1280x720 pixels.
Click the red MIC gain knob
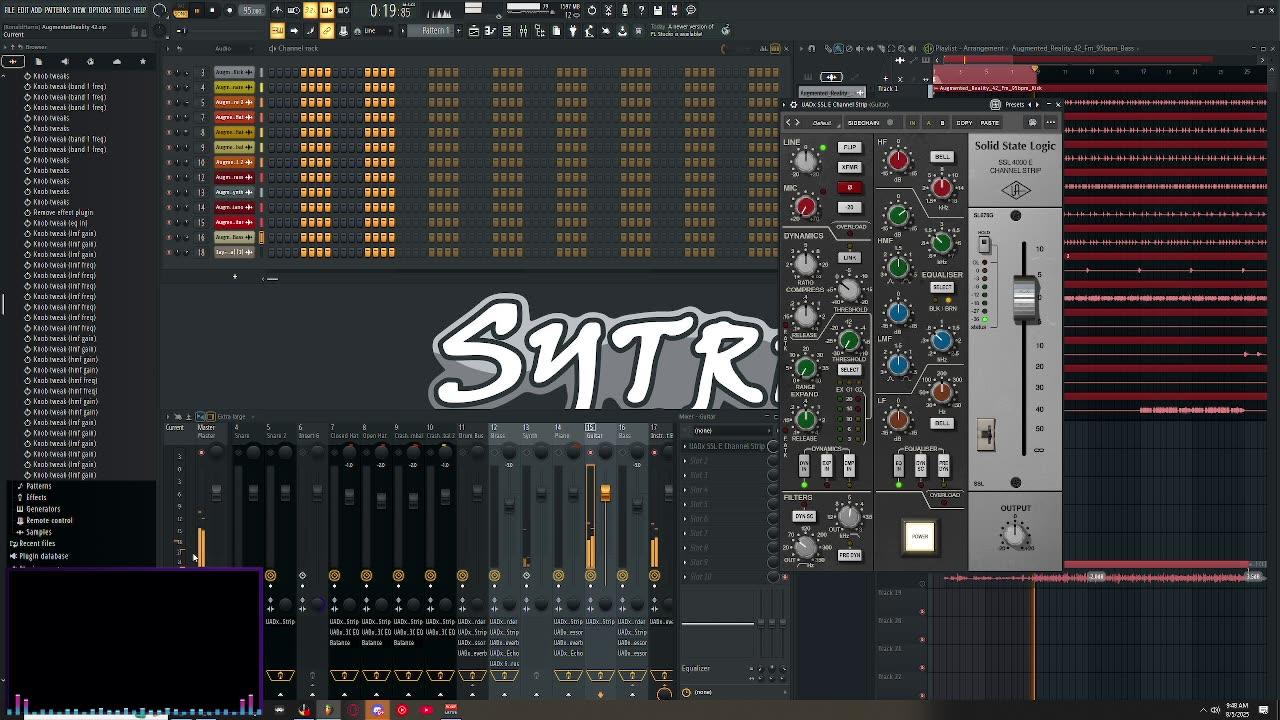[806, 207]
